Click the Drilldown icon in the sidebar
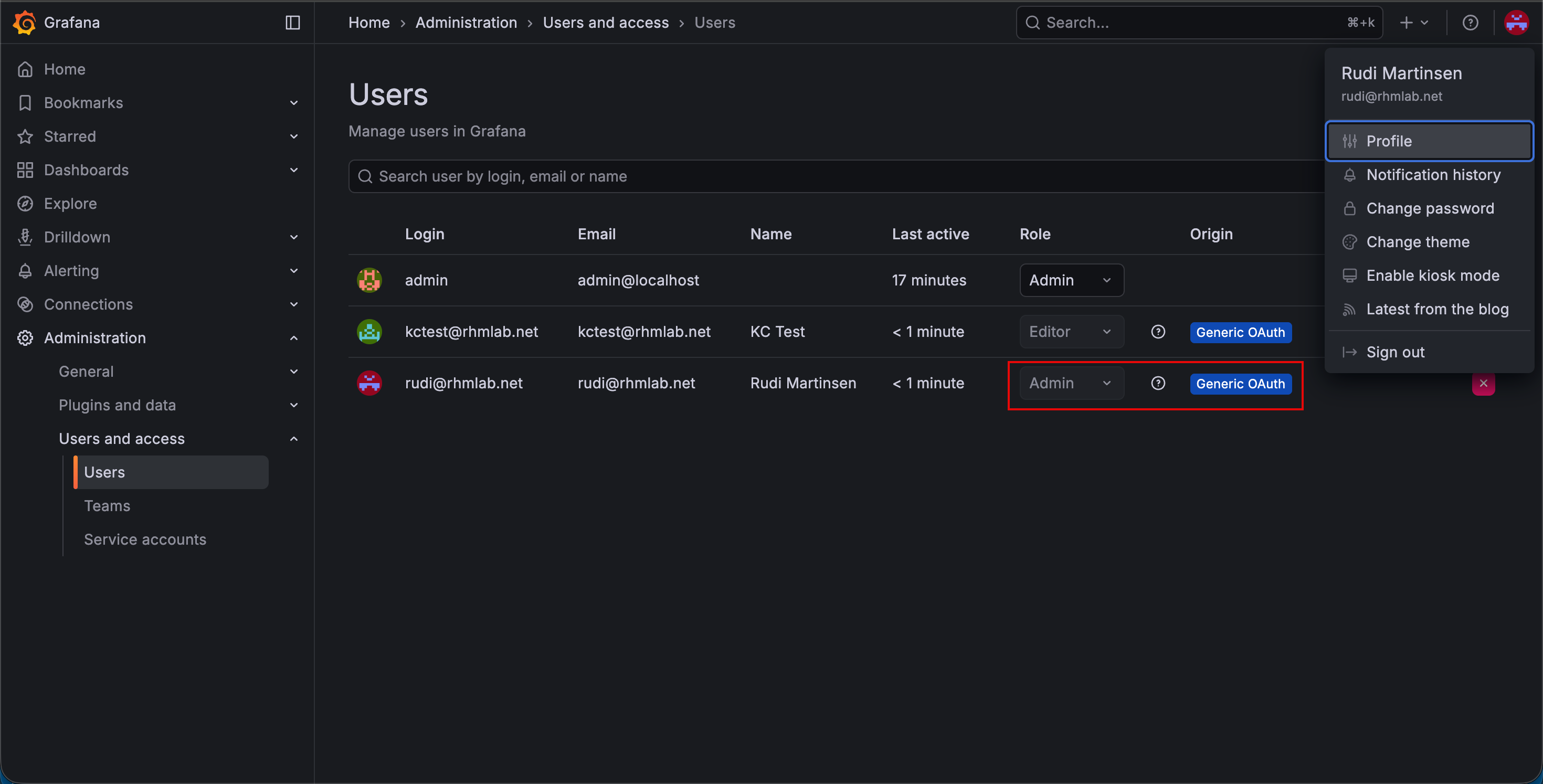1543x784 pixels. point(25,237)
